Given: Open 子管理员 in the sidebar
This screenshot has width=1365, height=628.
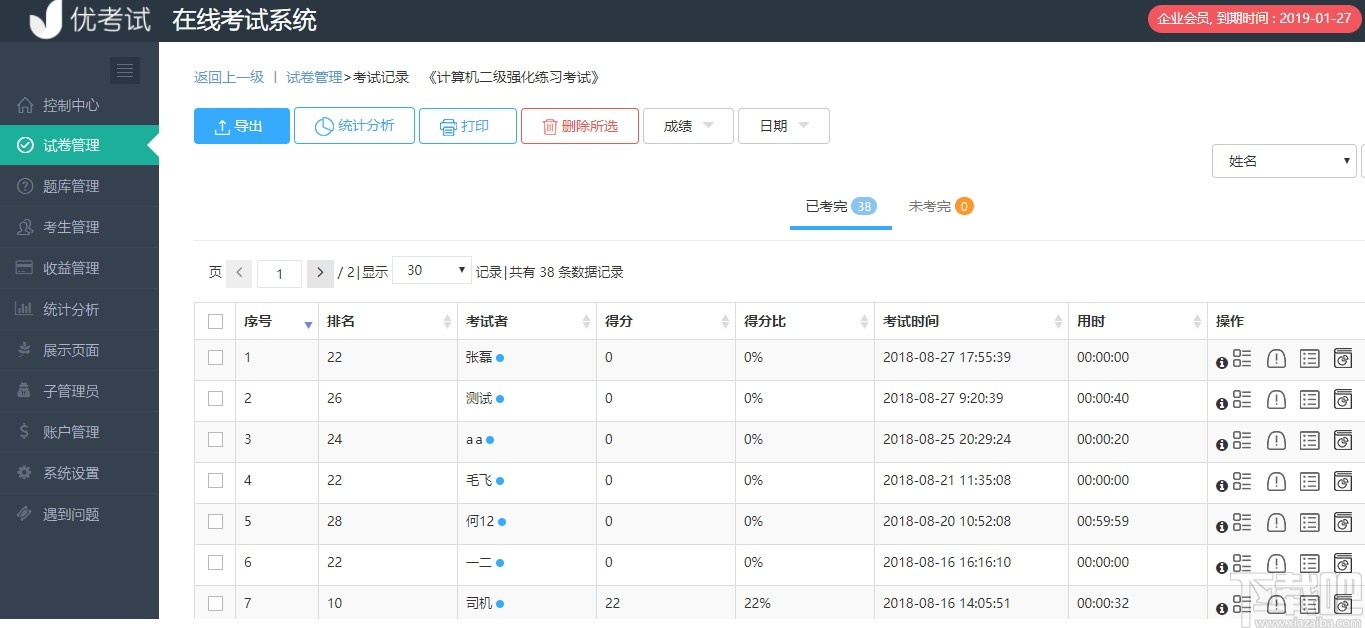Looking at the screenshot, I should 79,391.
